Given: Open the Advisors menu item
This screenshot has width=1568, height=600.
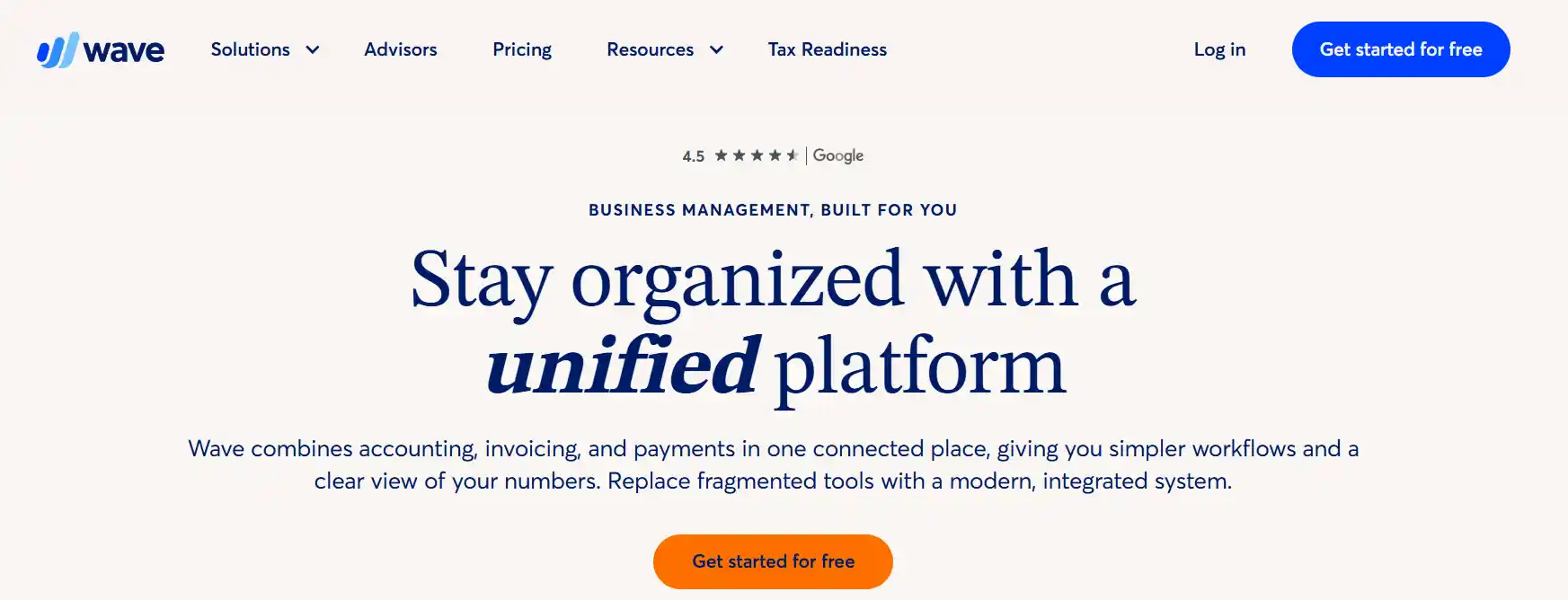Looking at the screenshot, I should point(401,49).
